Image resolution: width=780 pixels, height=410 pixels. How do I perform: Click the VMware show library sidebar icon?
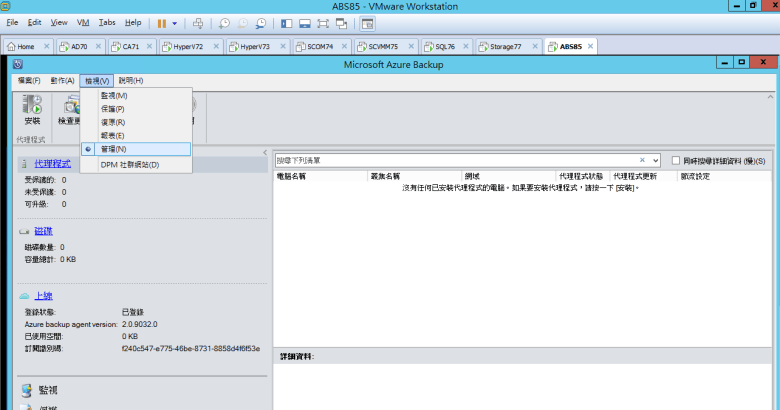287,22
